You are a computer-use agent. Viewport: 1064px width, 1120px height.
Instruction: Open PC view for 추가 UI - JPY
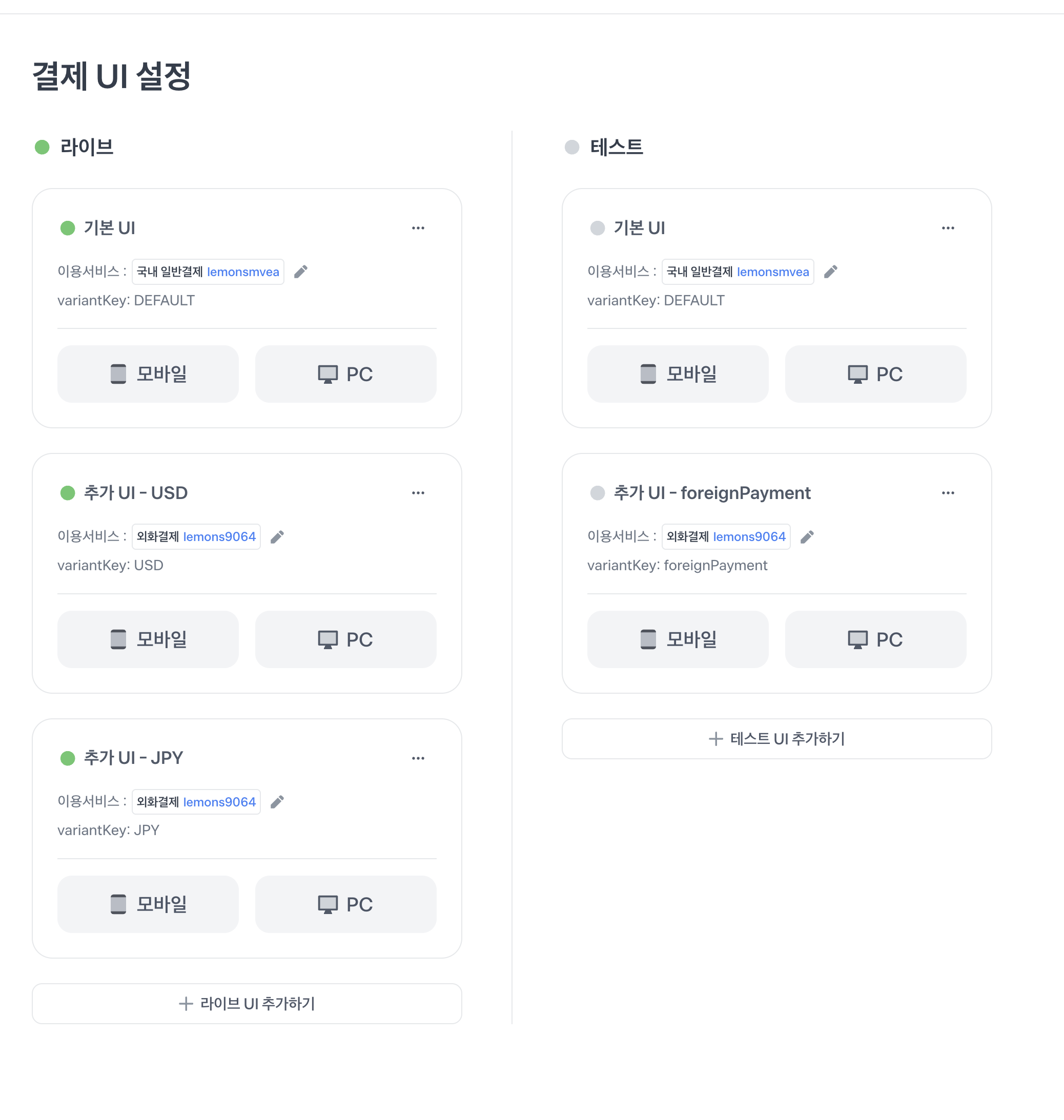pos(345,904)
